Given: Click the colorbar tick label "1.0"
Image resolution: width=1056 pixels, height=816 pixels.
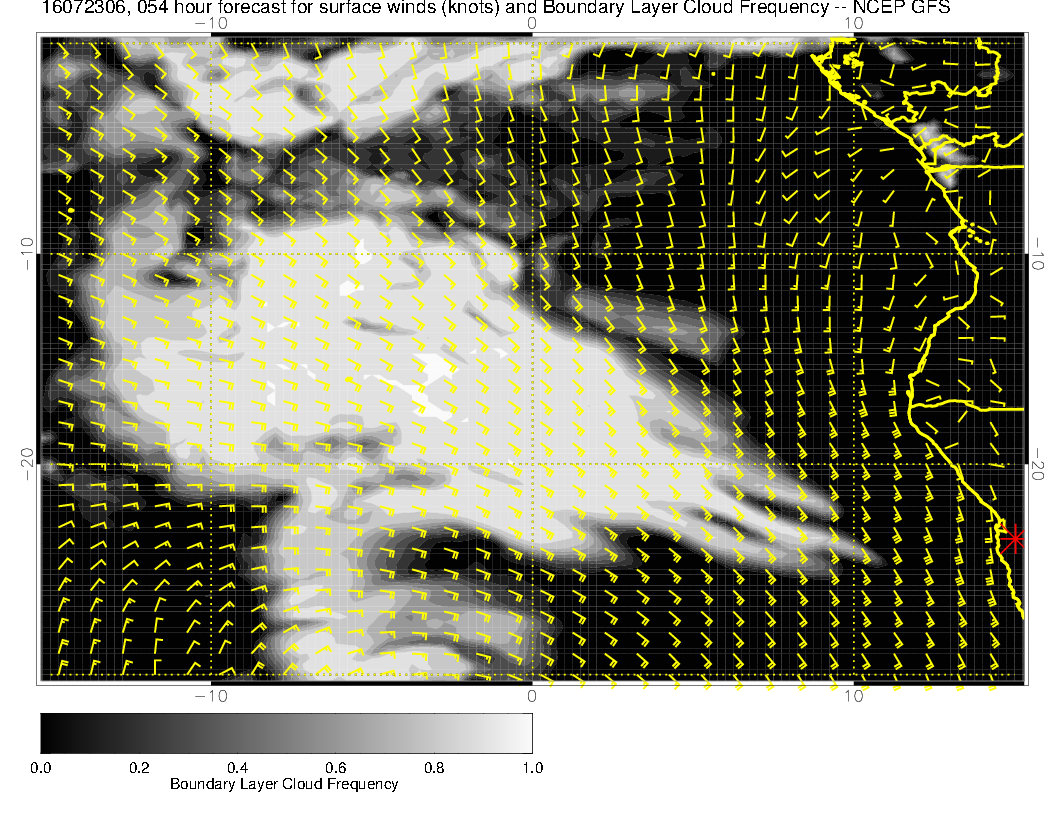Looking at the screenshot, I should (x=532, y=768).
